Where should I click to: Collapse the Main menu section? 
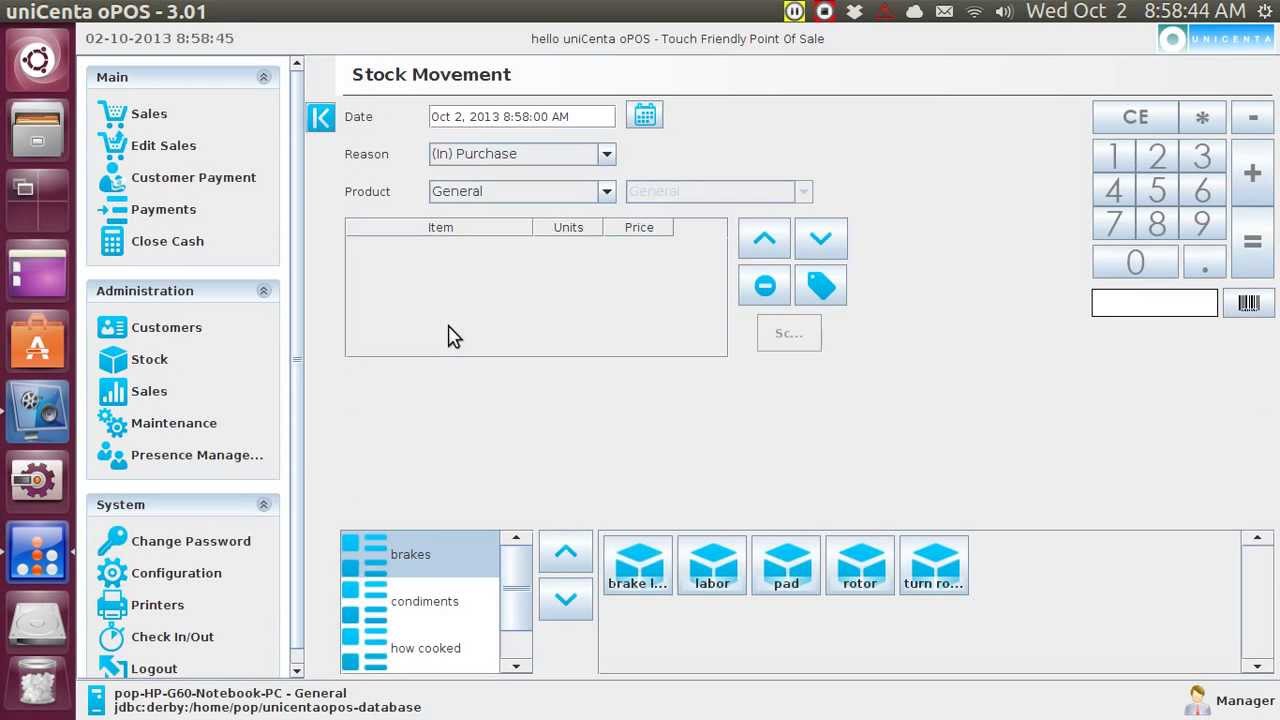coord(264,77)
